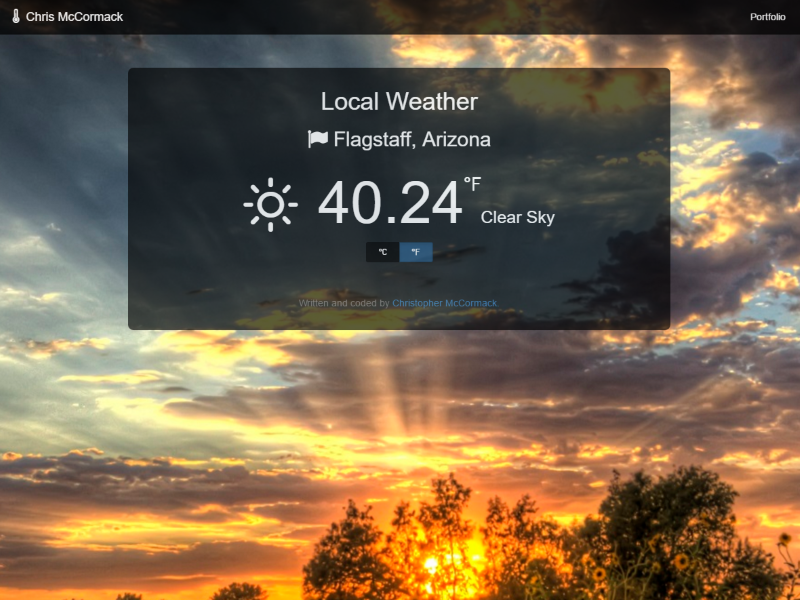Select the °F unit toggle button
Screen dimensions: 800x600
(x=416, y=252)
